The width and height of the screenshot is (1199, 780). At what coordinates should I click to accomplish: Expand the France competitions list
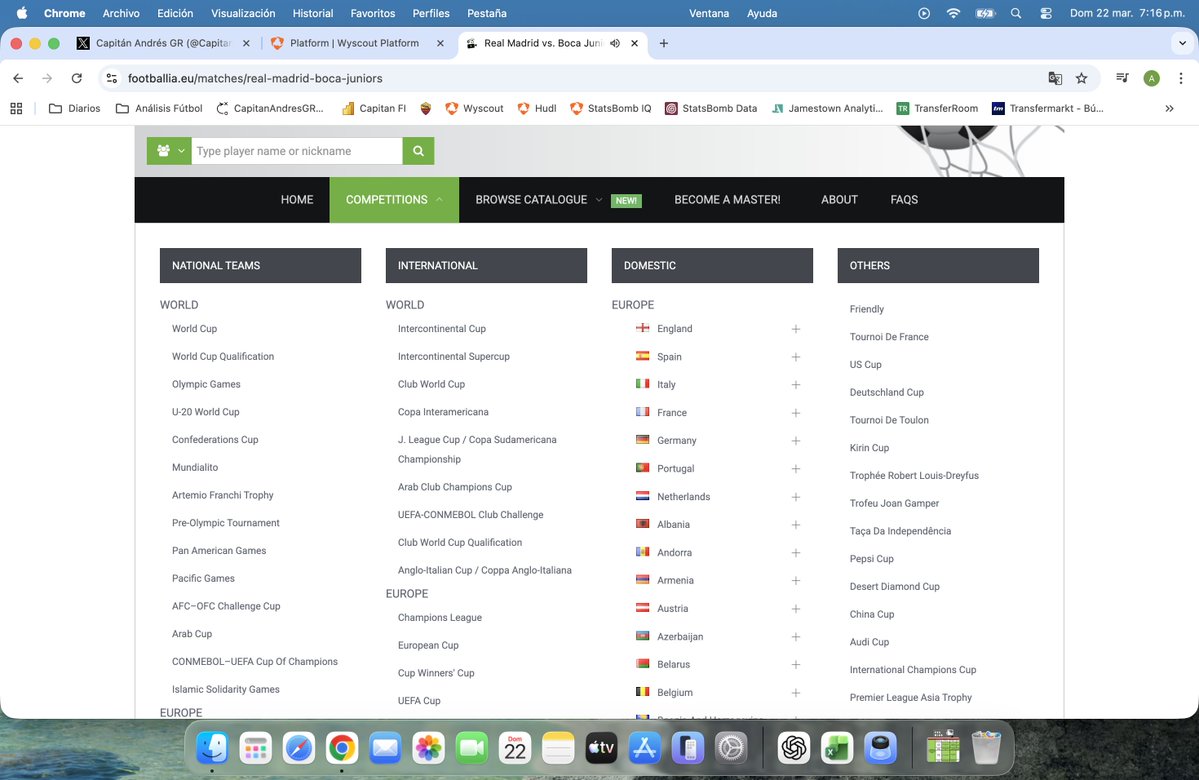tap(795, 413)
